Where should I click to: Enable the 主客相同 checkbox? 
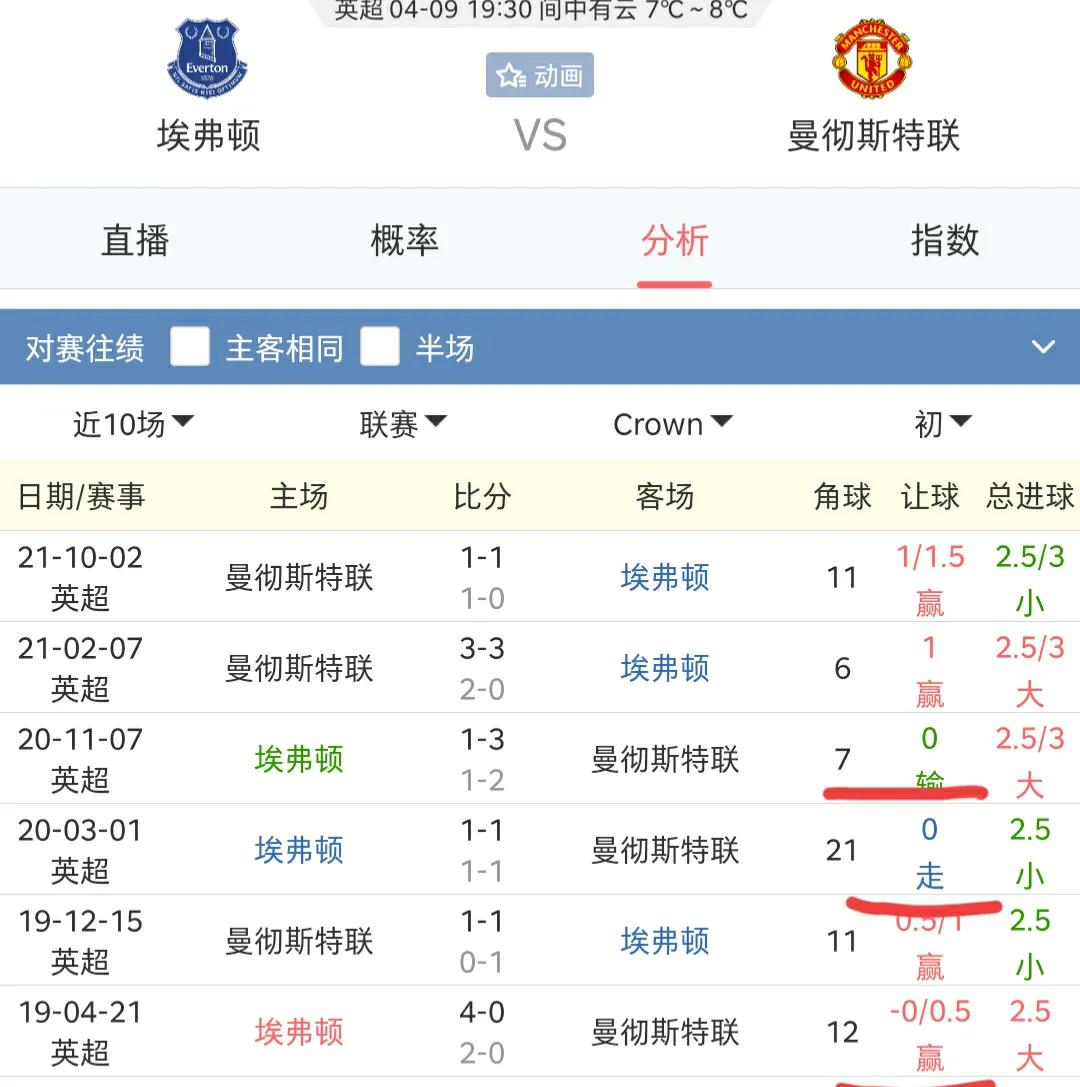pos(190,346)
